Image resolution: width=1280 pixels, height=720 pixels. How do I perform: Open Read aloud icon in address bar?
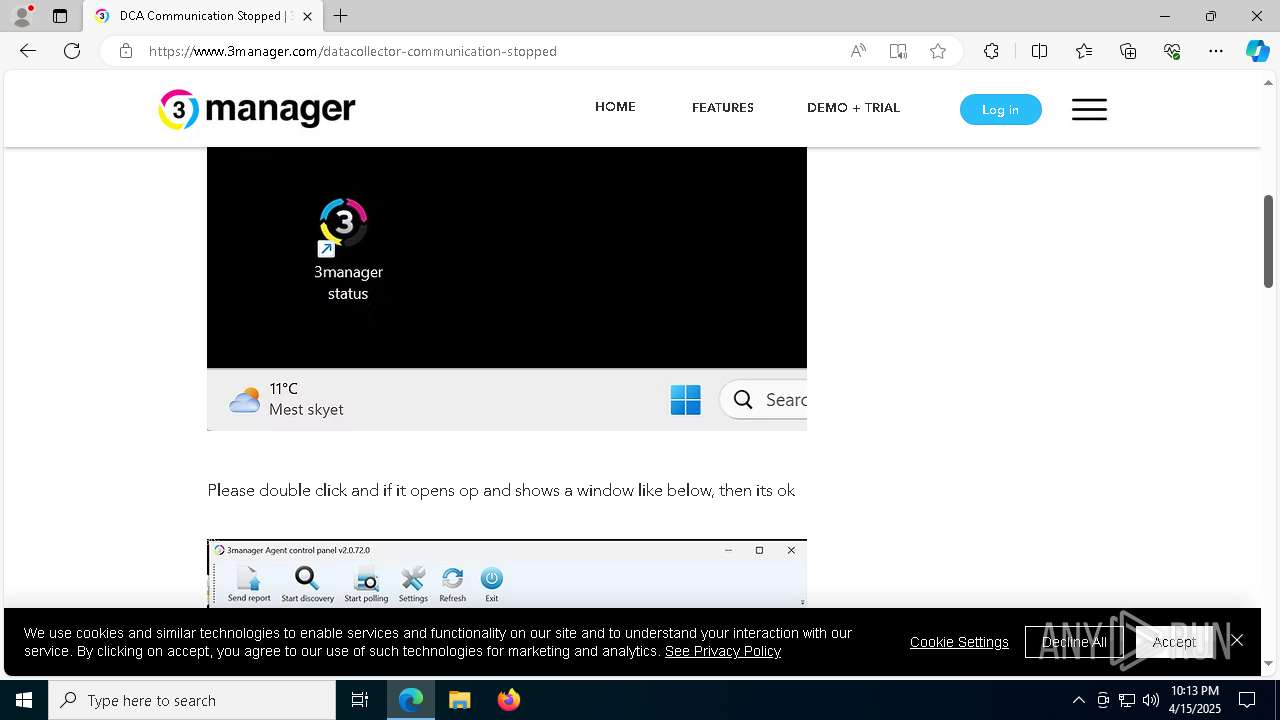coord(858,51)
